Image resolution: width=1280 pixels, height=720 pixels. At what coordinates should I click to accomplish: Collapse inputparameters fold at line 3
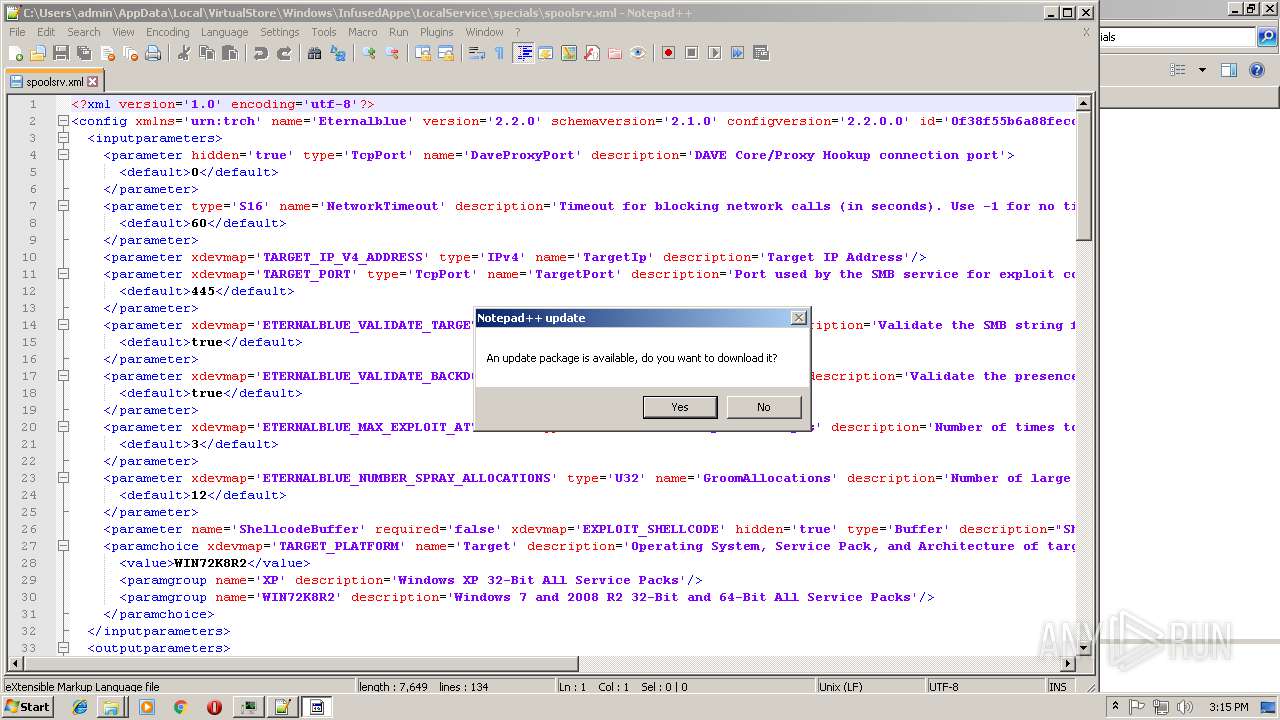[63, 138]
